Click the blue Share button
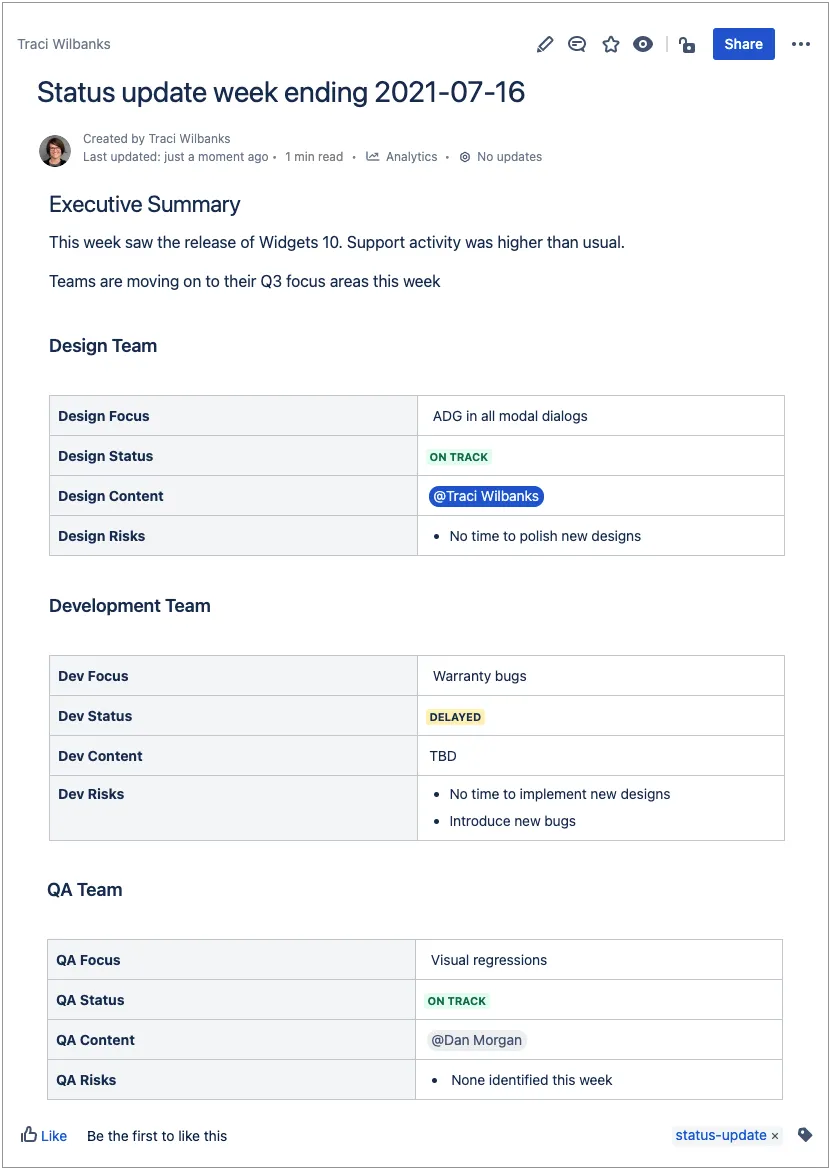 click(x=743, y=44)
